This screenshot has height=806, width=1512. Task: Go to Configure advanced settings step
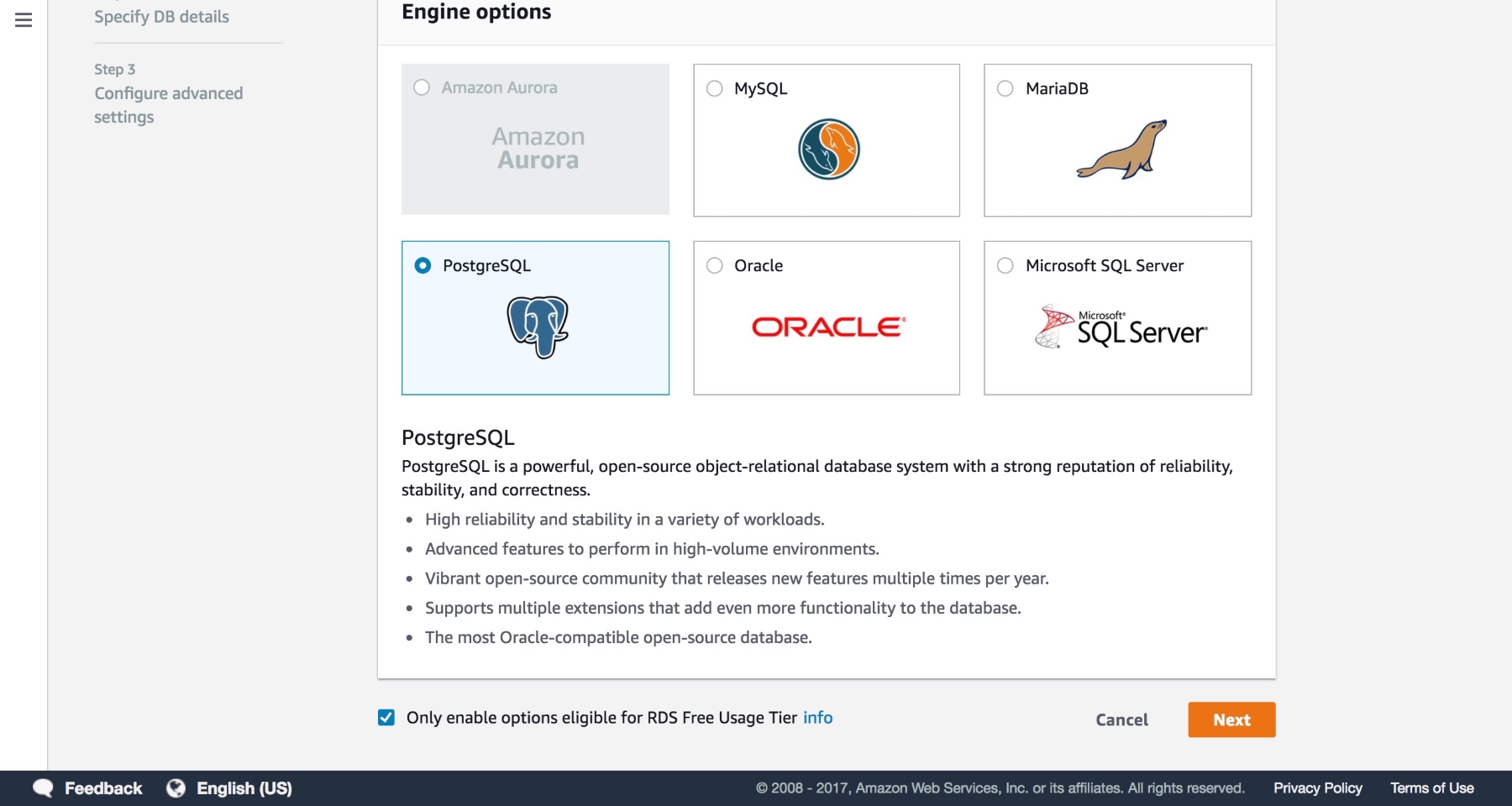pyautogui.click(x=168, y=105)
